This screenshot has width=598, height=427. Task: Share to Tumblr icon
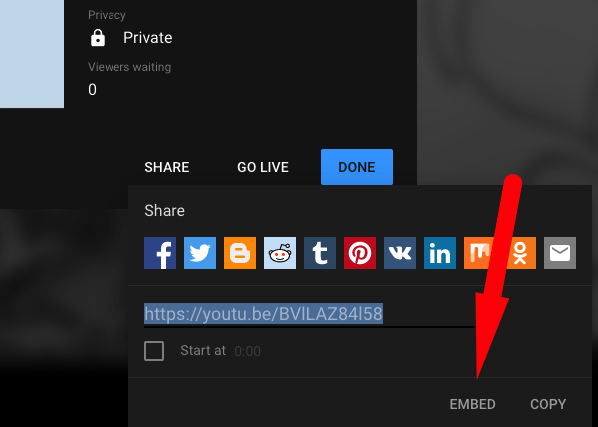pos(320,253)
